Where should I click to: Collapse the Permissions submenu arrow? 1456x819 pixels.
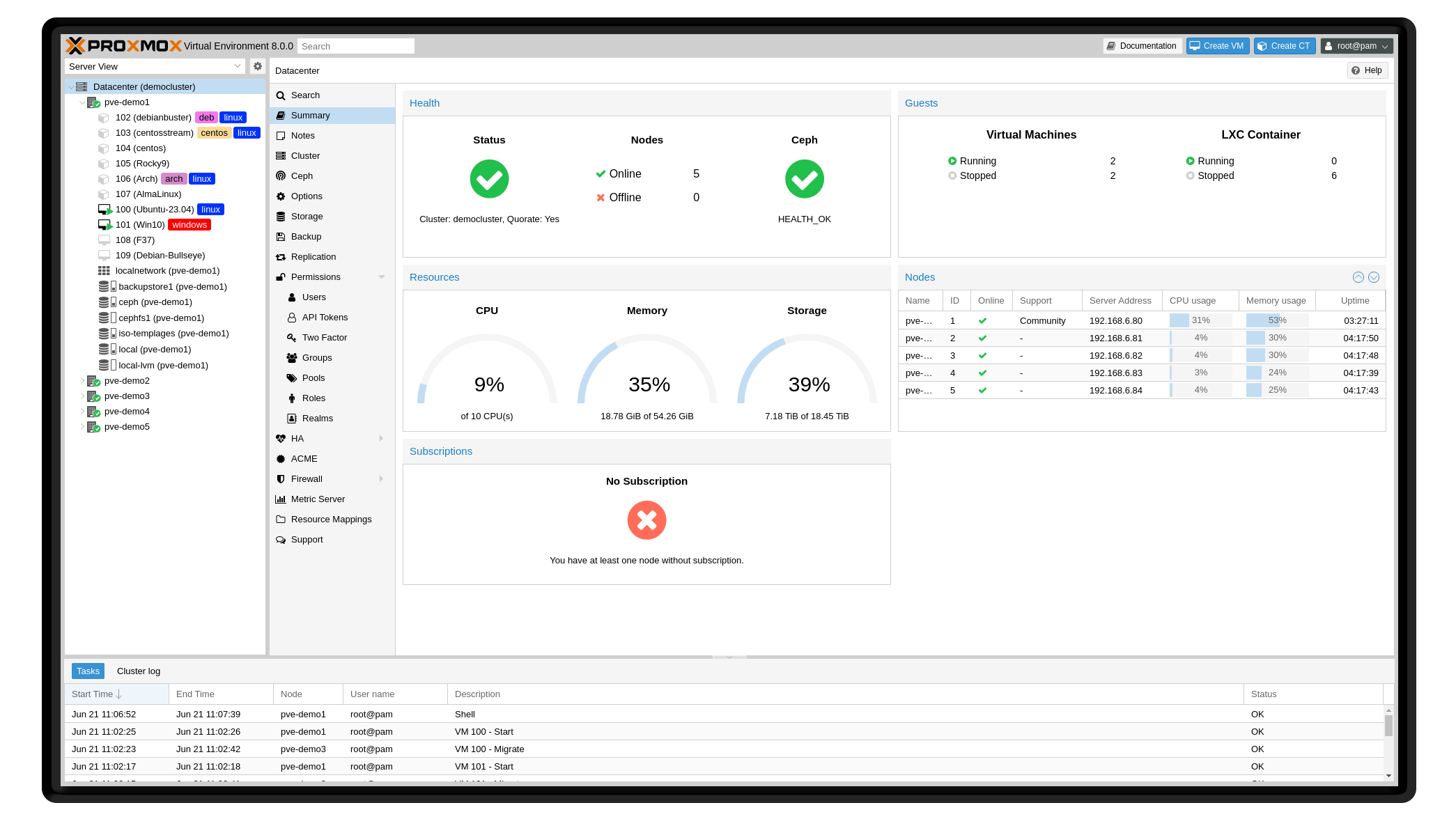pyautogui.click(x=382, y=277)
